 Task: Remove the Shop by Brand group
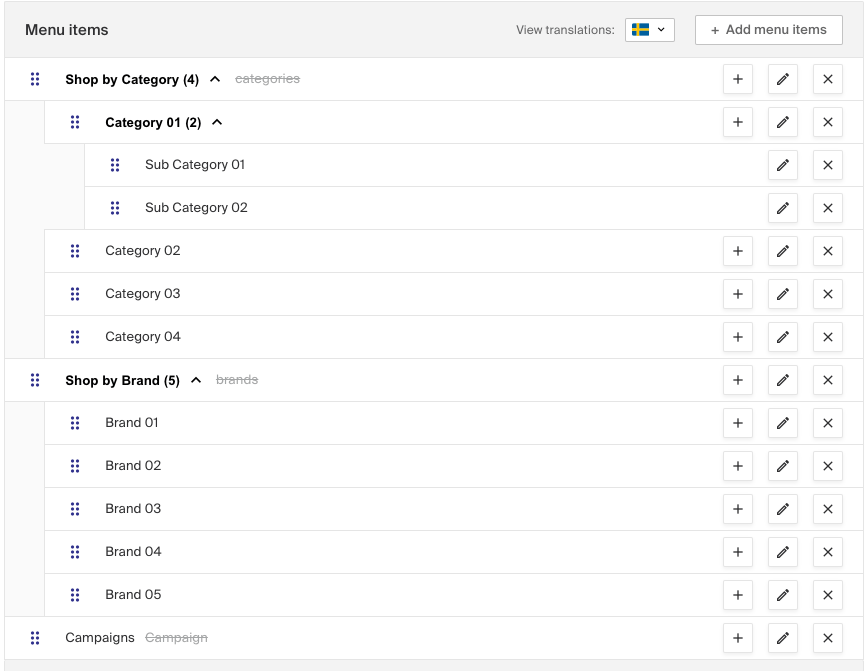click(827, 380)
